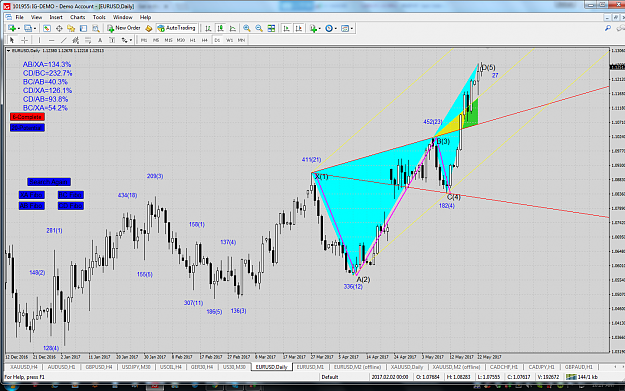Switch timeframe to M5
The image size is (625, 391).
point(156,40)
